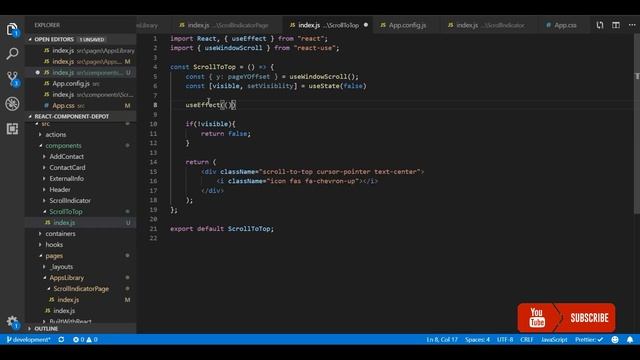Open index.js src\pages\AppsLibrary in Open Editors
Viewport: 640px width, 360px height.
[81, 50]
